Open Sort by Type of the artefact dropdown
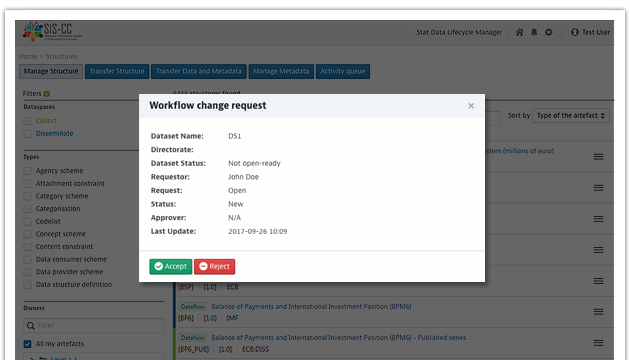 click(571, 116)
